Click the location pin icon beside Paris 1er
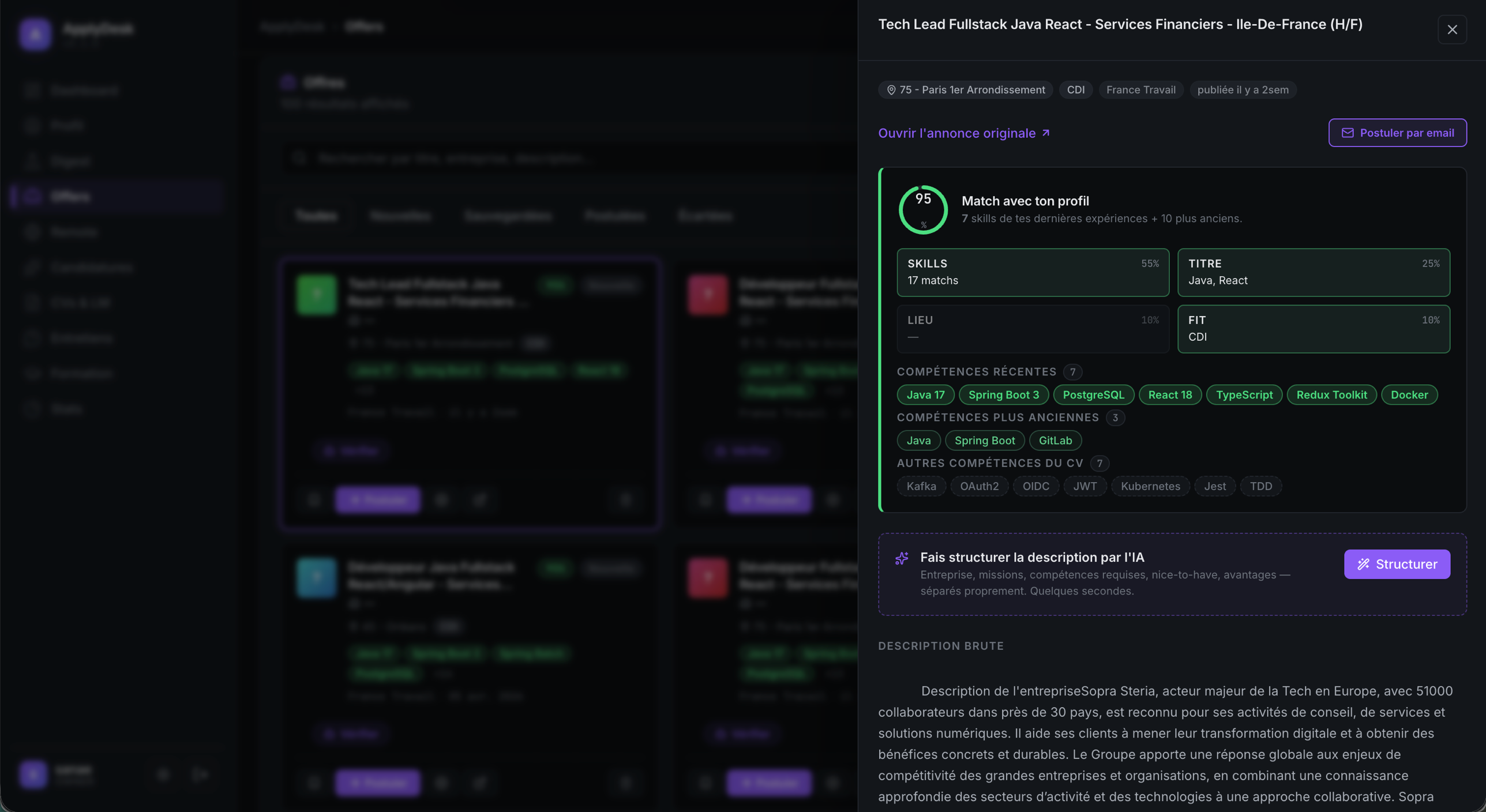Screen dimensions: 1486x812 [891, 90]
